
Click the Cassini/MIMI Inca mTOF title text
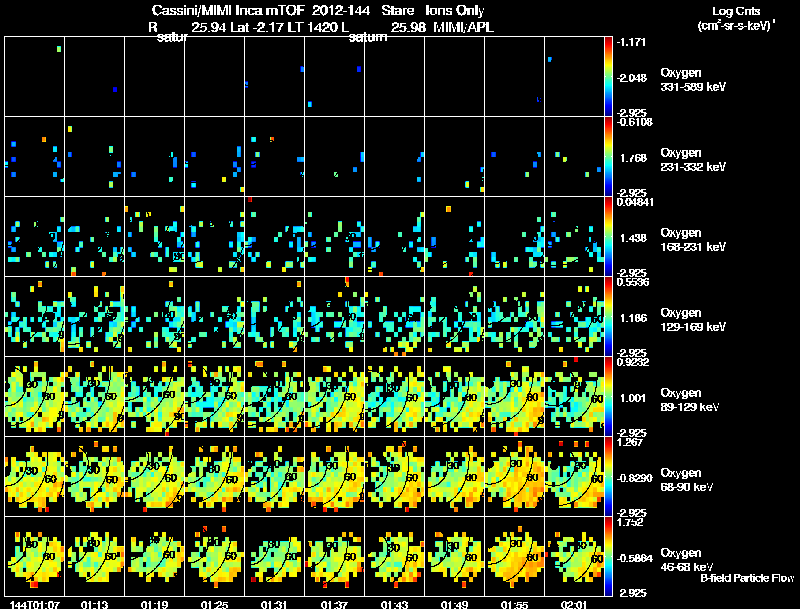[x=228, y=10]
